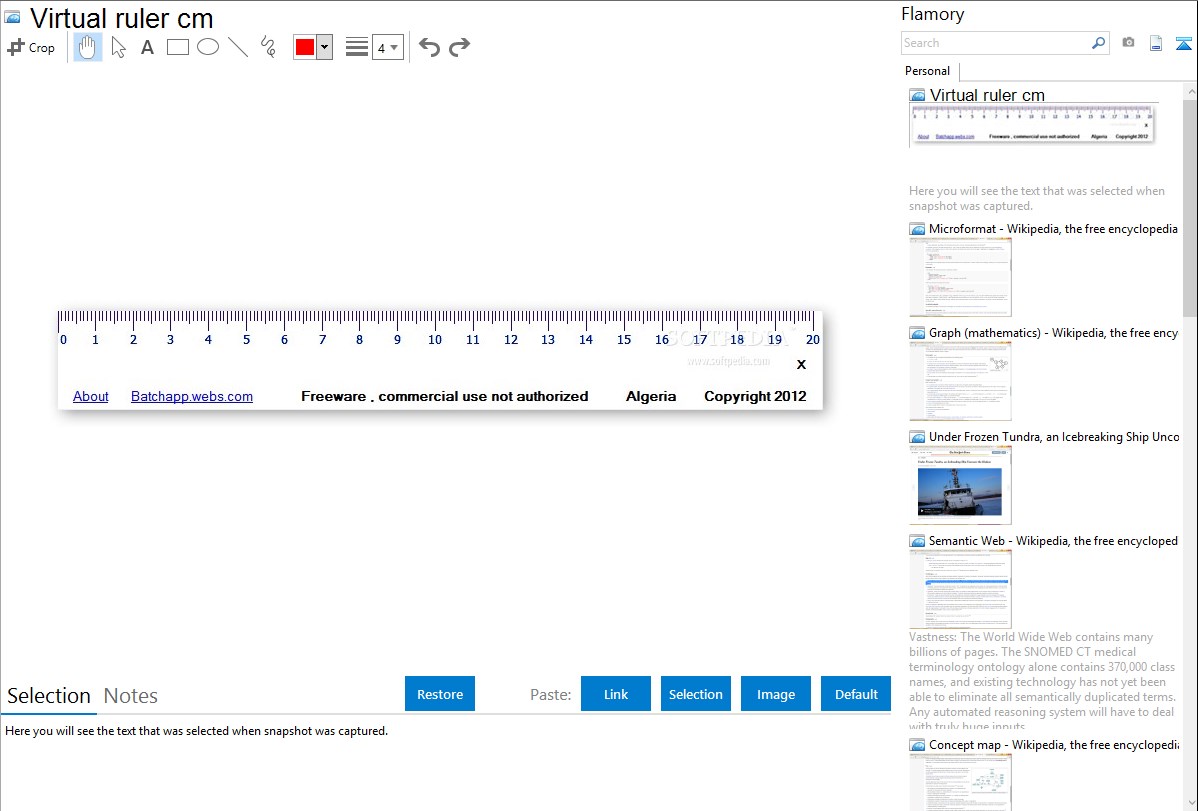Viewport: 1198px width, 811px height.
Task: Open the About link on the ruler
Action: tap(90, 396)
